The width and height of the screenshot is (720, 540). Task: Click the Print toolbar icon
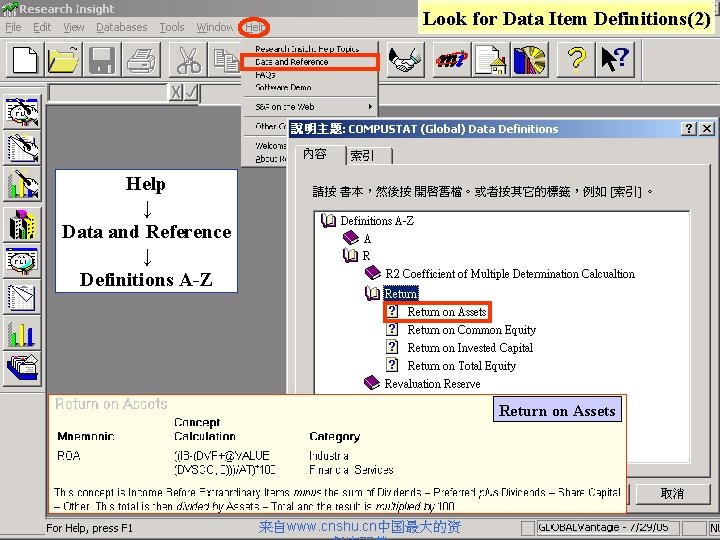click(x=141, y=60)
